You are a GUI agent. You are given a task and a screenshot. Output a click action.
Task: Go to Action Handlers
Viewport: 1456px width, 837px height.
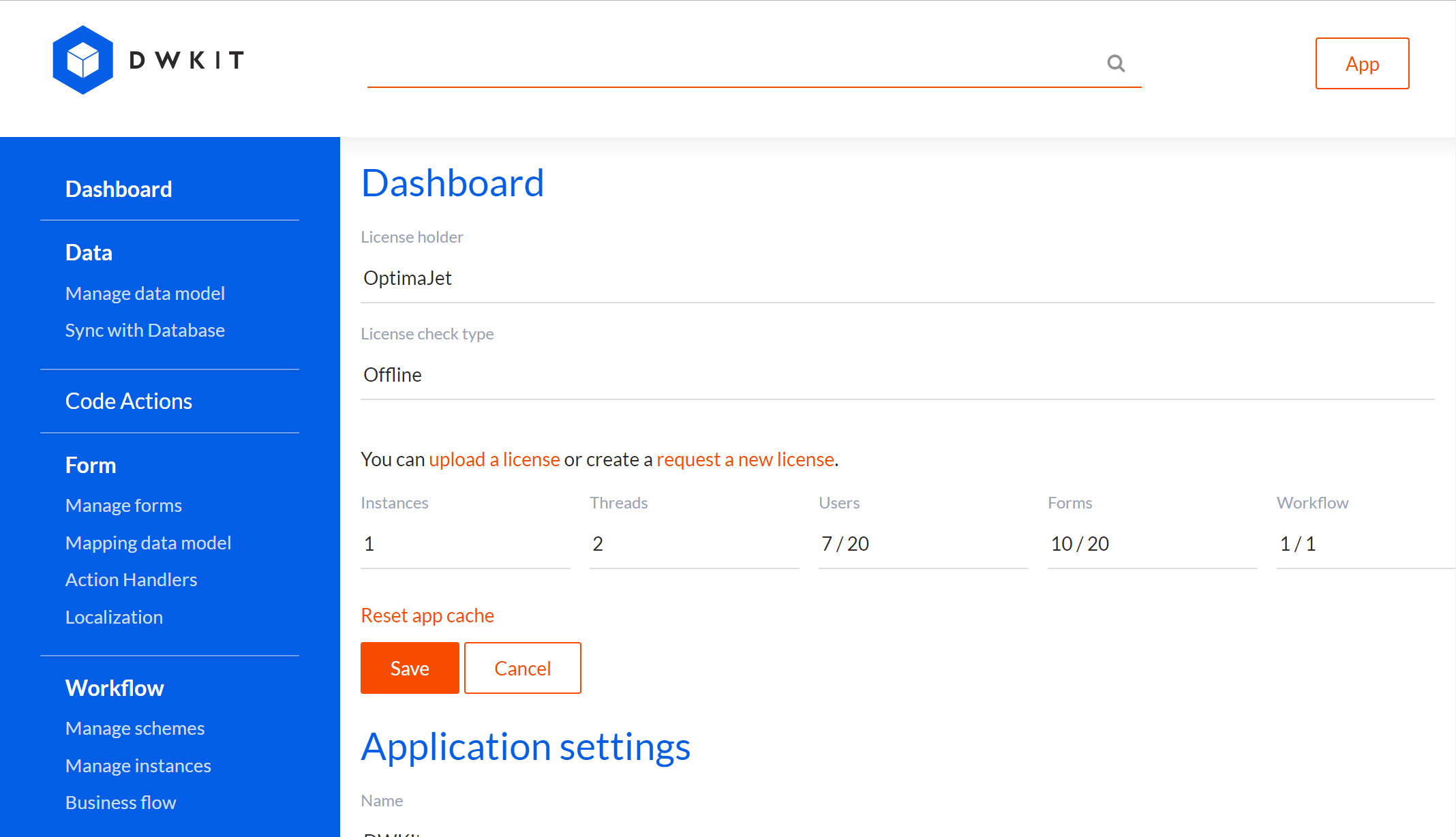coord(131,579)
